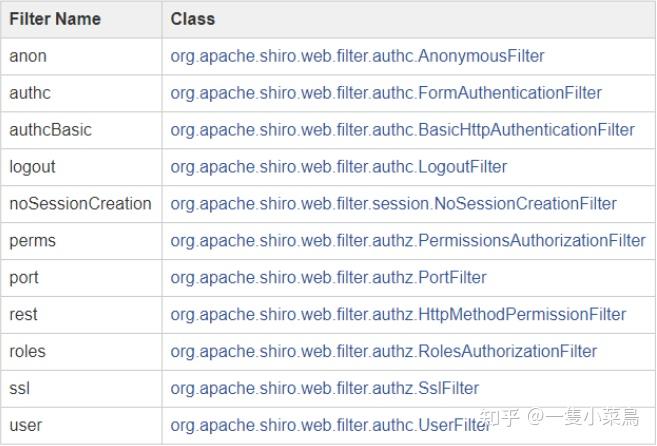Follow the NoSessionCreationFilter link
657x446 pixels.
393,204
